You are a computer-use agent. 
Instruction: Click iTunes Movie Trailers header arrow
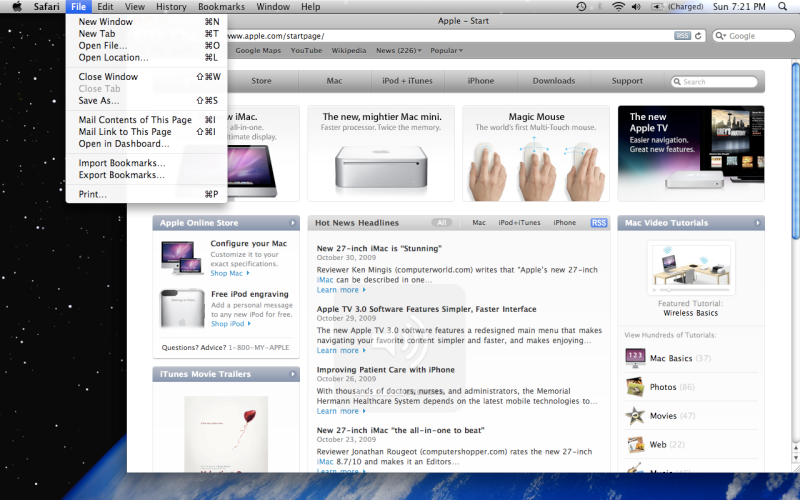(293, 374)
